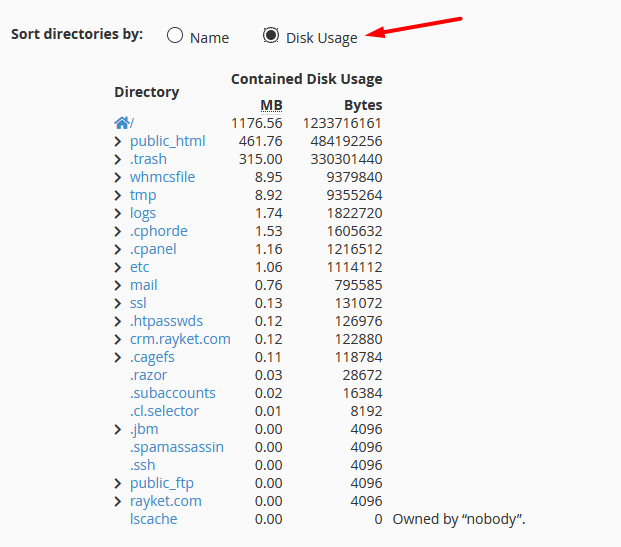This screenshot has height=547, width=621.
Task: Open the rayket.com directory link
Action: (x=165, y=501)
